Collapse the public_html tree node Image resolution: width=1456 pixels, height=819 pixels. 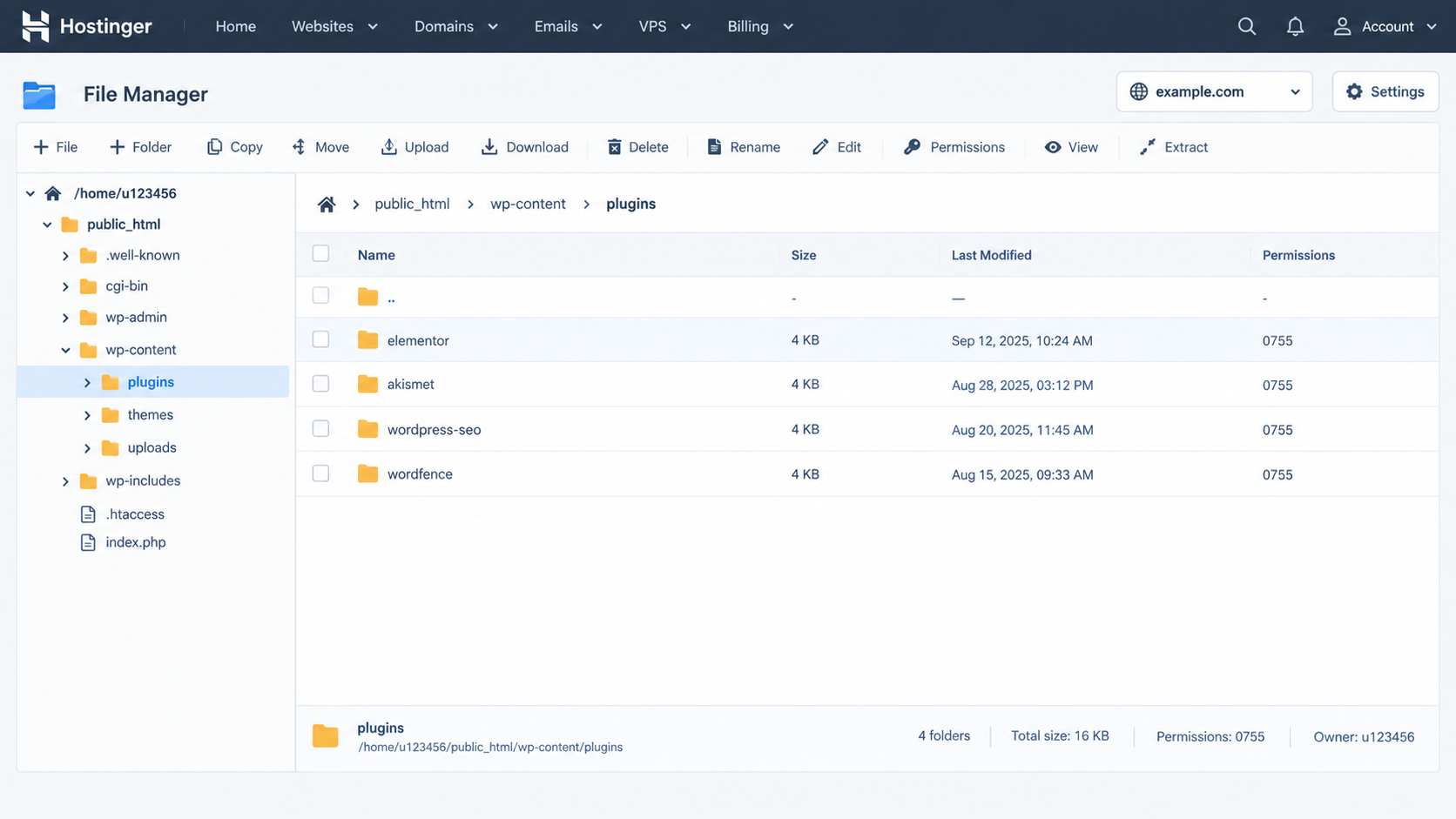point(47,225)
